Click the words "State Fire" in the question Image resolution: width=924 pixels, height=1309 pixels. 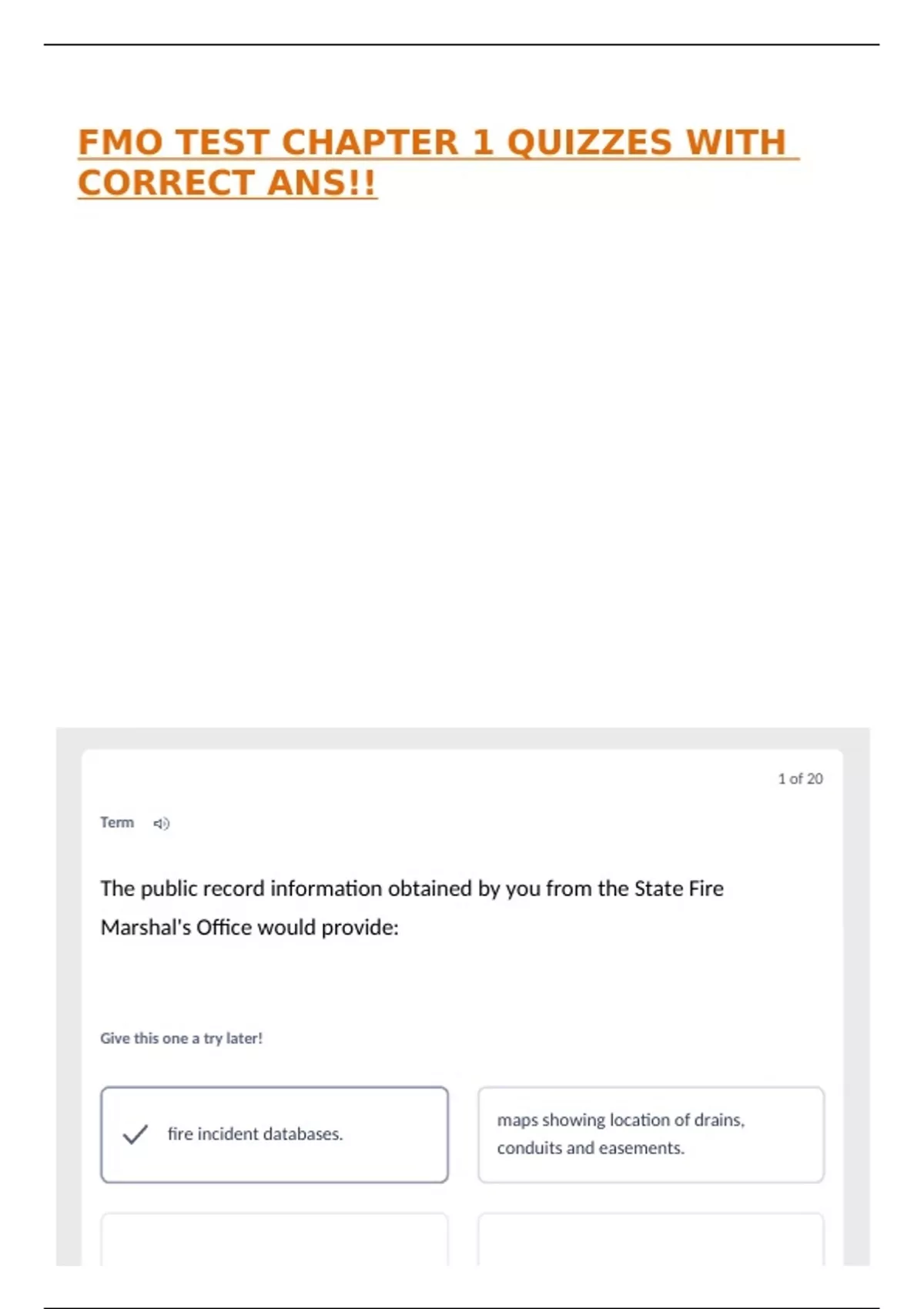(x=678, y=889)
